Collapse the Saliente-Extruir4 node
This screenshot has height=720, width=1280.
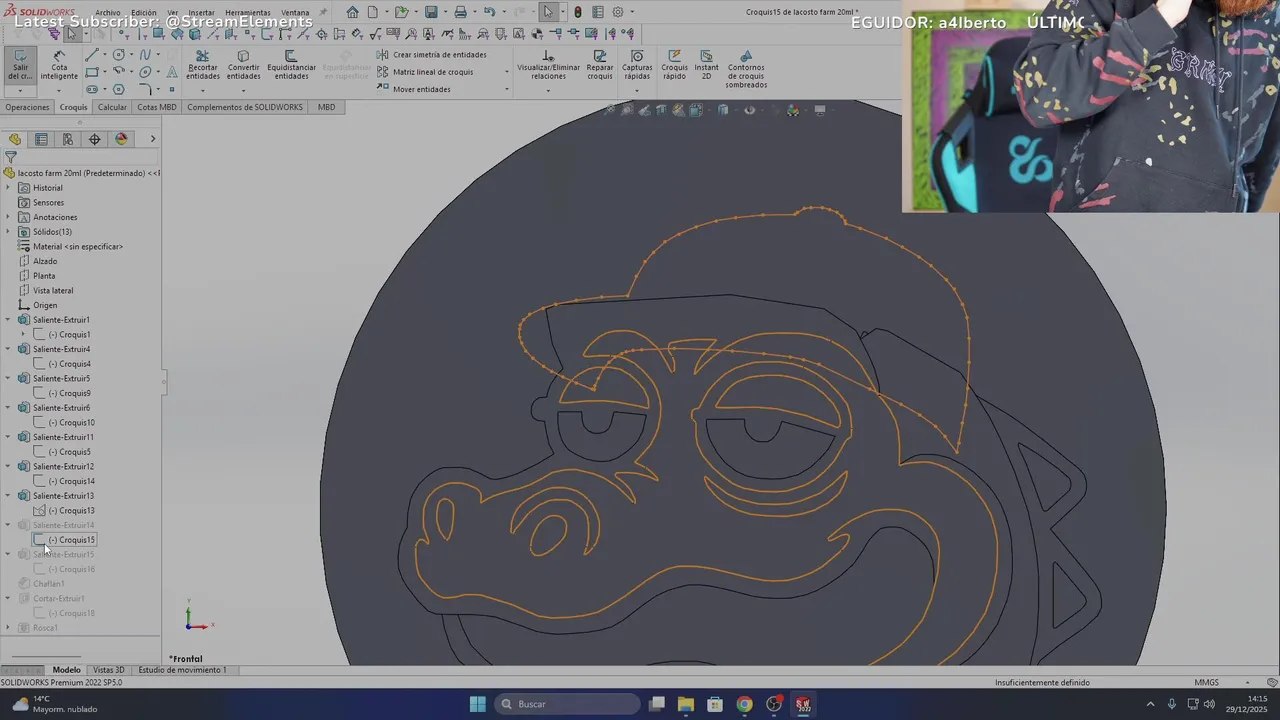click(8, 349)
